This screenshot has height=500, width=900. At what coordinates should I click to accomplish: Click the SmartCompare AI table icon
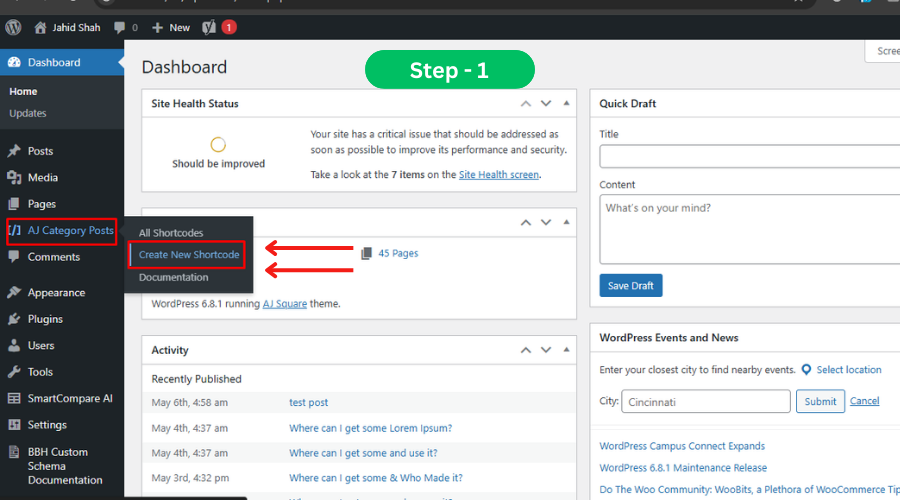(14, 398)
